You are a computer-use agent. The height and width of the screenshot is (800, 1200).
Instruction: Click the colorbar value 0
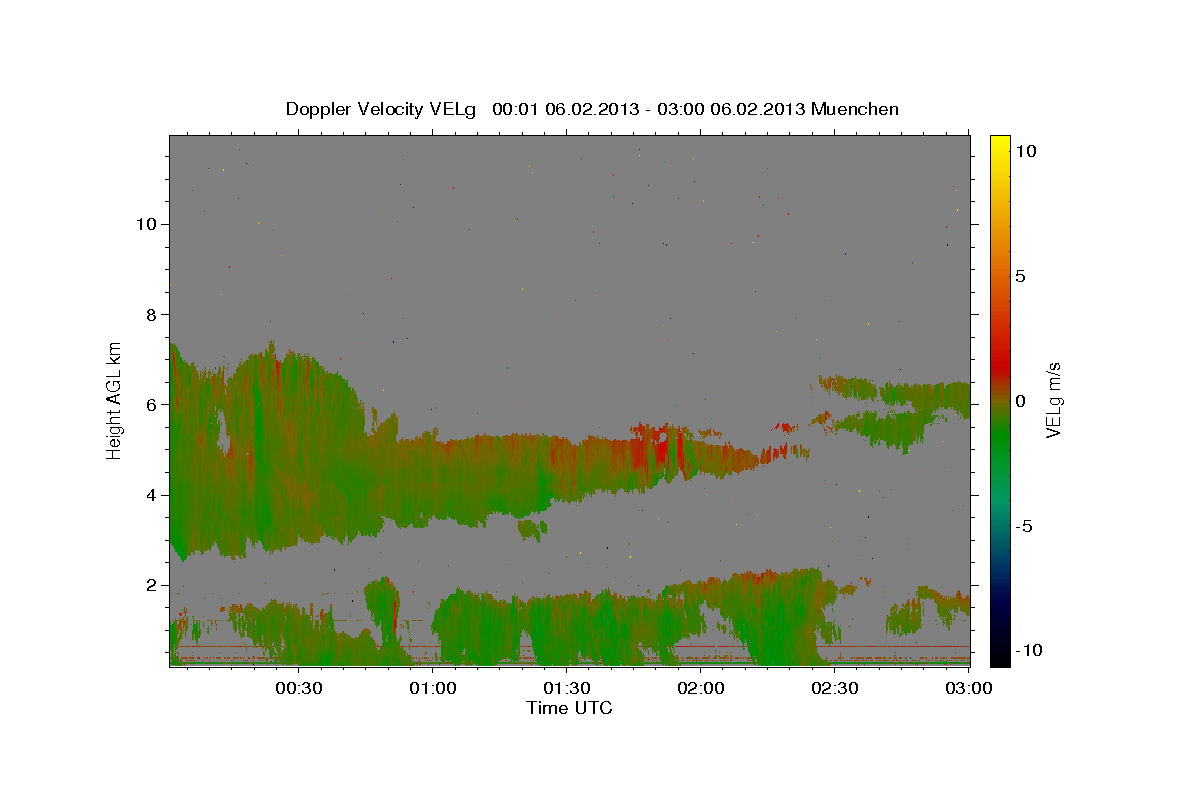[x=1021, y=401]
